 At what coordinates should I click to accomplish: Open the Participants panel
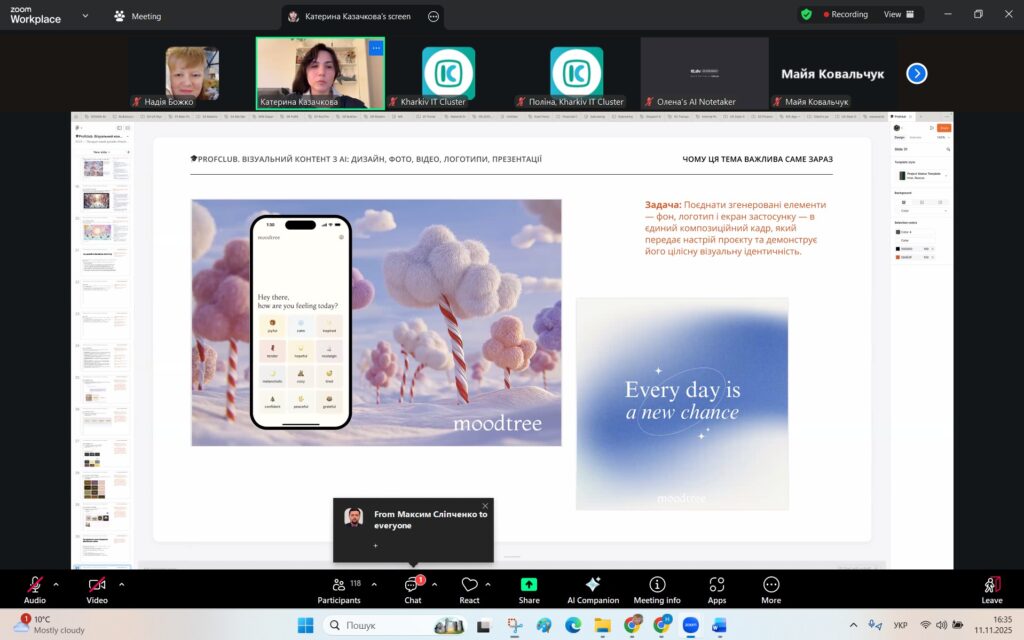[x=339, y=589]
